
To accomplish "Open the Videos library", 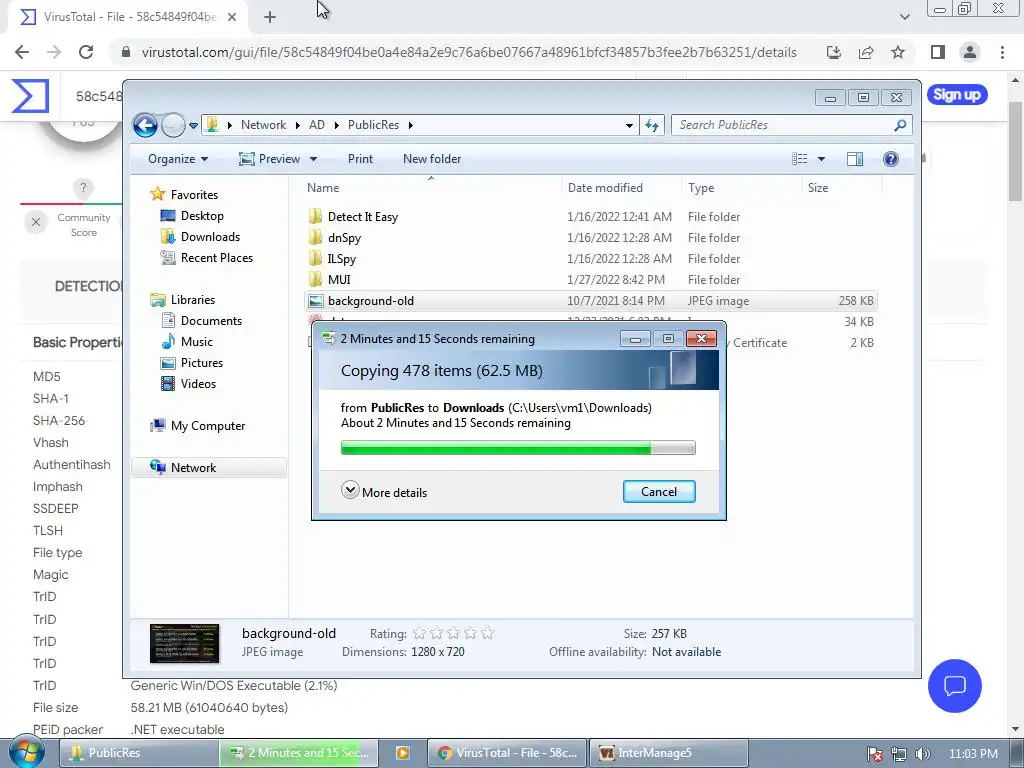I will [x=198, y=383].
